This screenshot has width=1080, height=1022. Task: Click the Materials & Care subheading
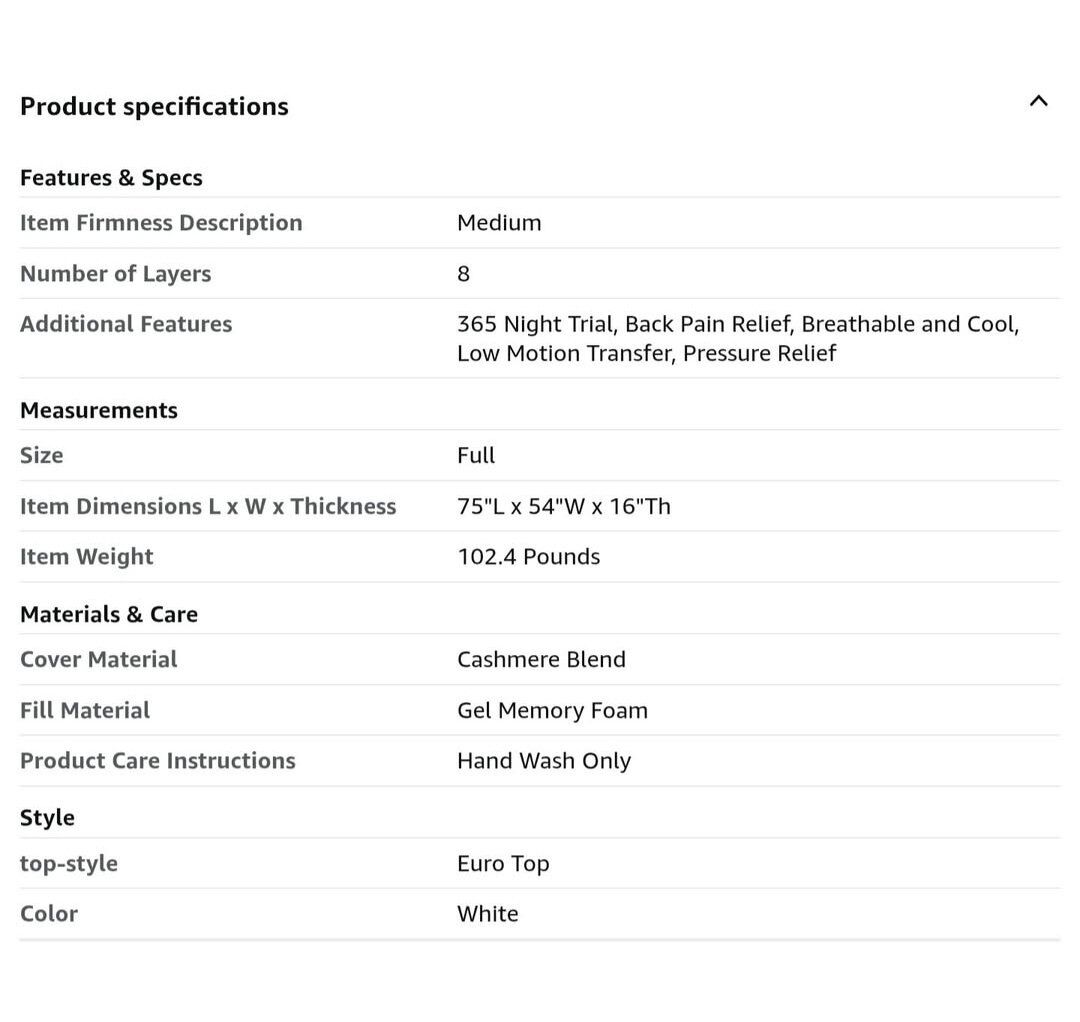pos(109,614)
